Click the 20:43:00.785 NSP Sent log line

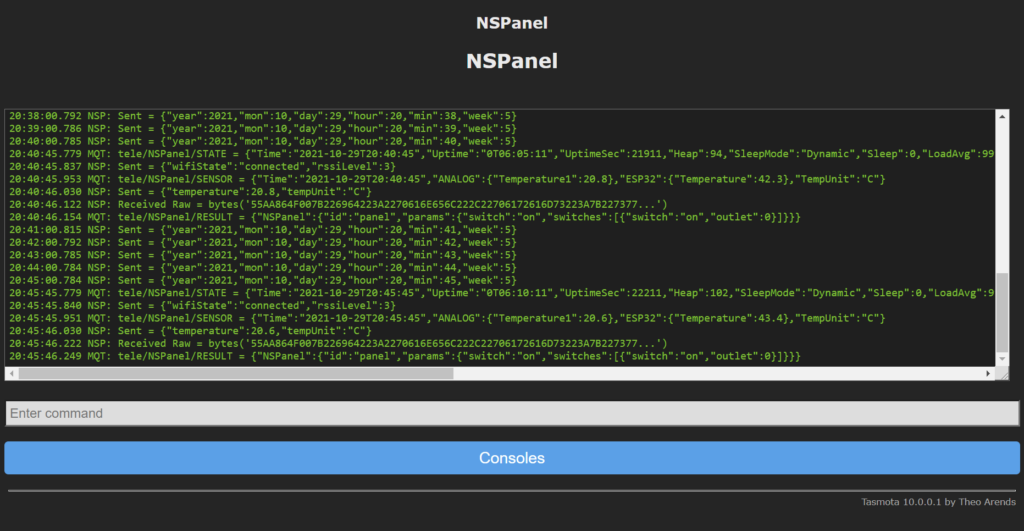(263, 255)
